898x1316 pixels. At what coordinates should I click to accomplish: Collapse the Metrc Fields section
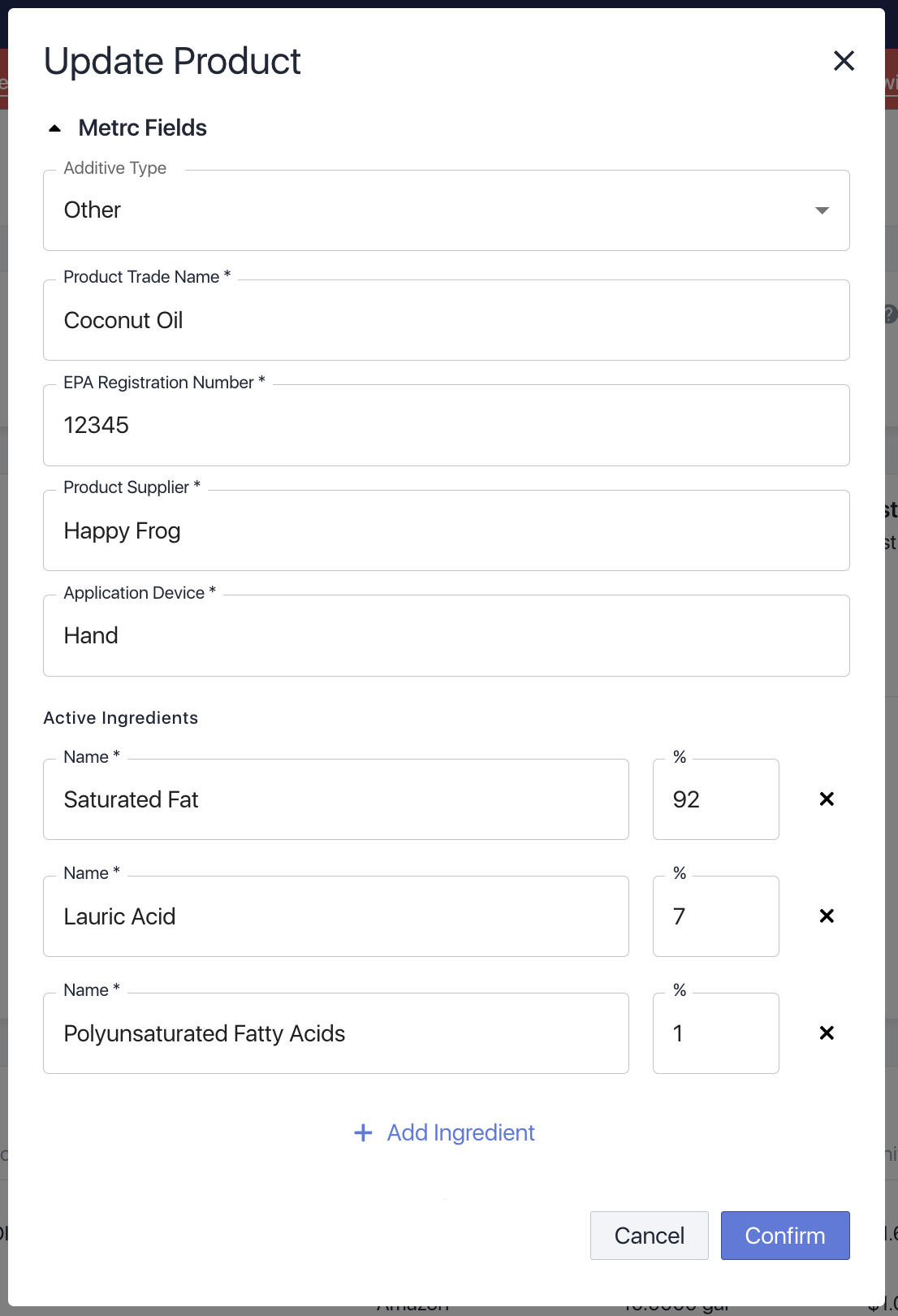tap(54, 128)
